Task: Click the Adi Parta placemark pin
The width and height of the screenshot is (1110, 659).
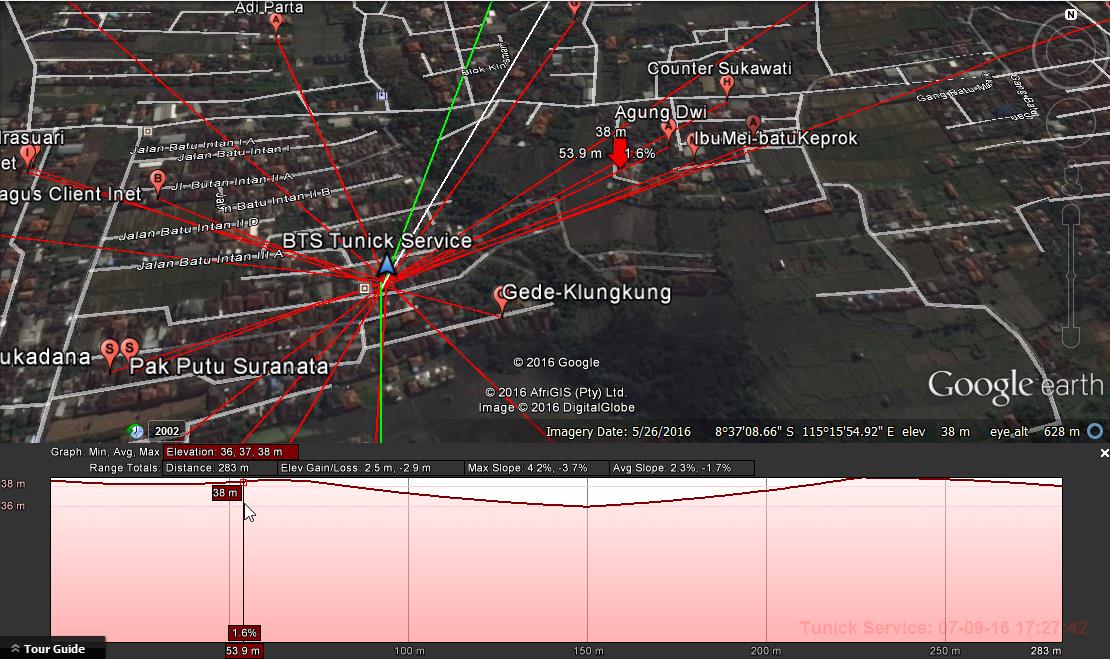Action: (x=276, y=22)
